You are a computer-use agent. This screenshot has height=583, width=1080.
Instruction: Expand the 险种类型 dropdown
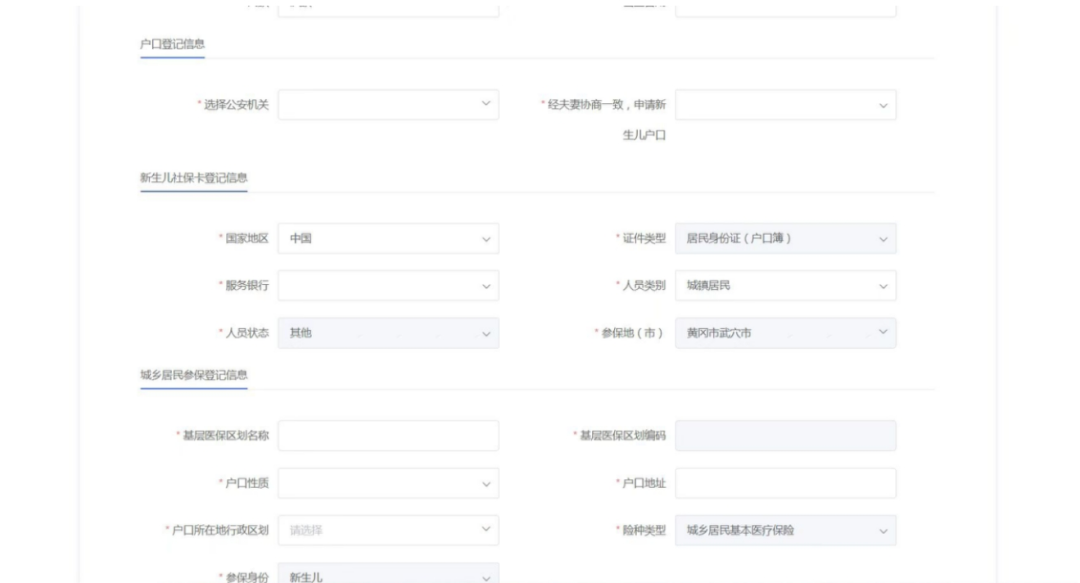tap(785, 530)
